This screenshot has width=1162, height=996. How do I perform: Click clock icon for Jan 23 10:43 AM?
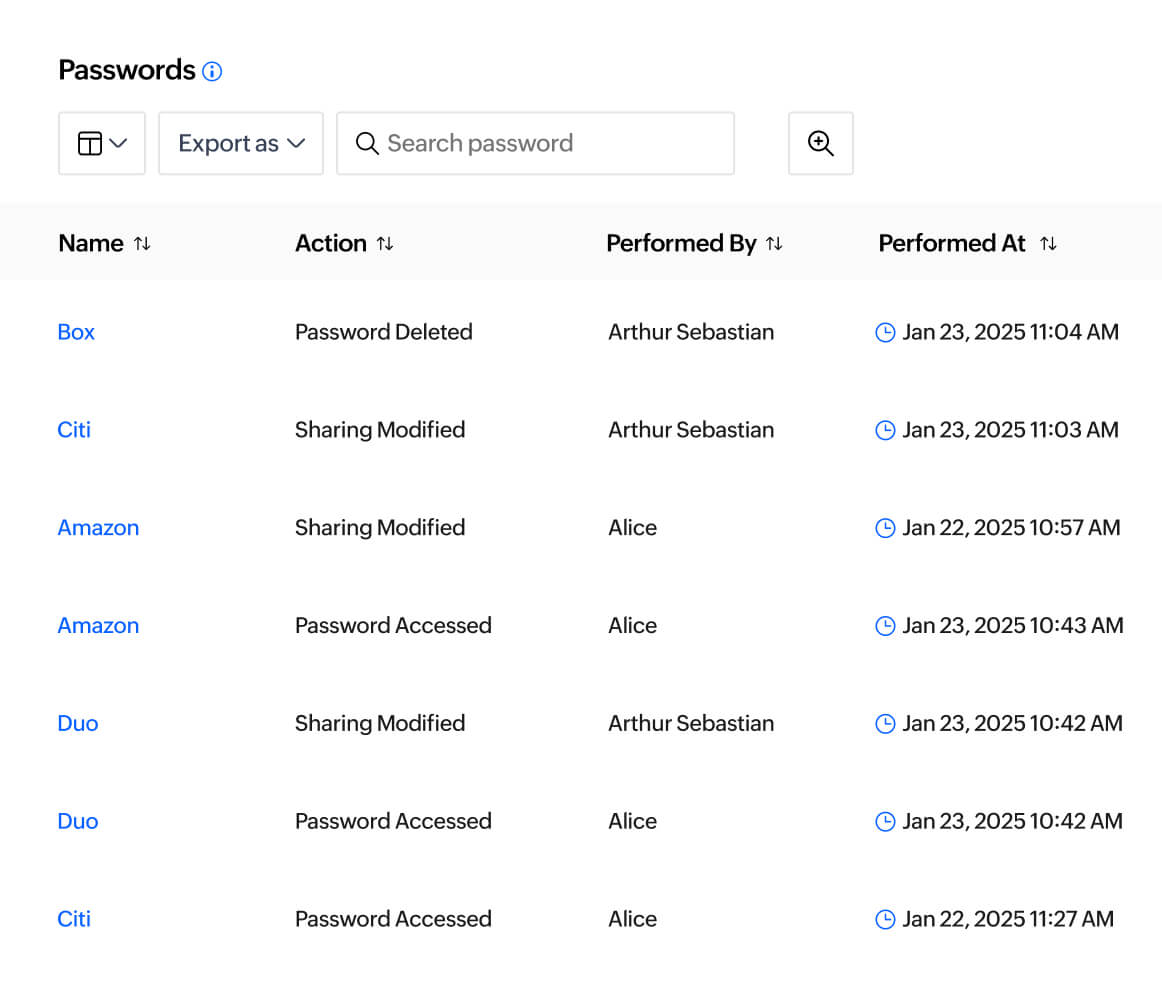coord(885,626)
